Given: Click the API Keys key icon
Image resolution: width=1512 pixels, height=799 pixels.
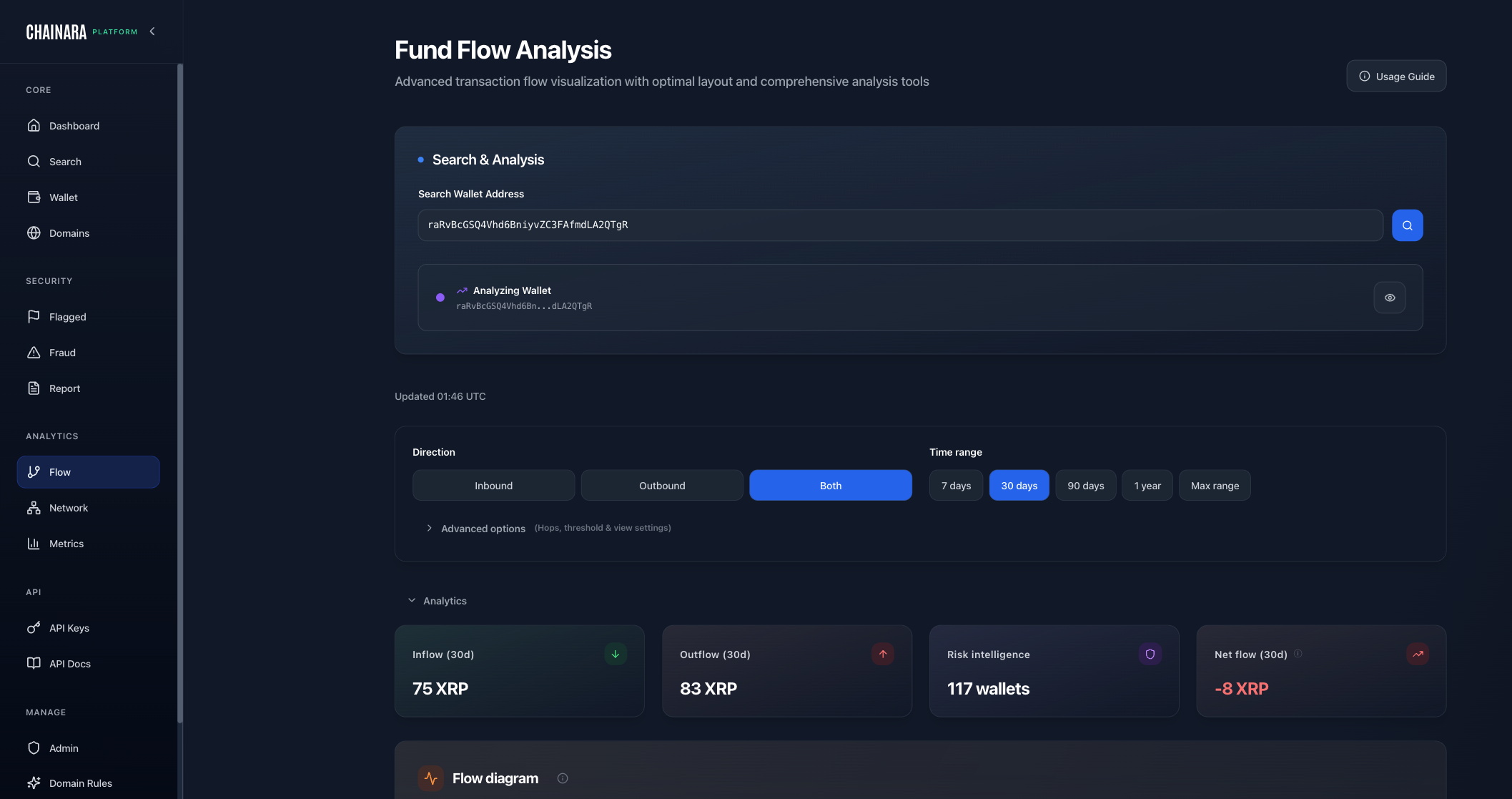Looking at the screenshot, I should (x=34, y=628).
